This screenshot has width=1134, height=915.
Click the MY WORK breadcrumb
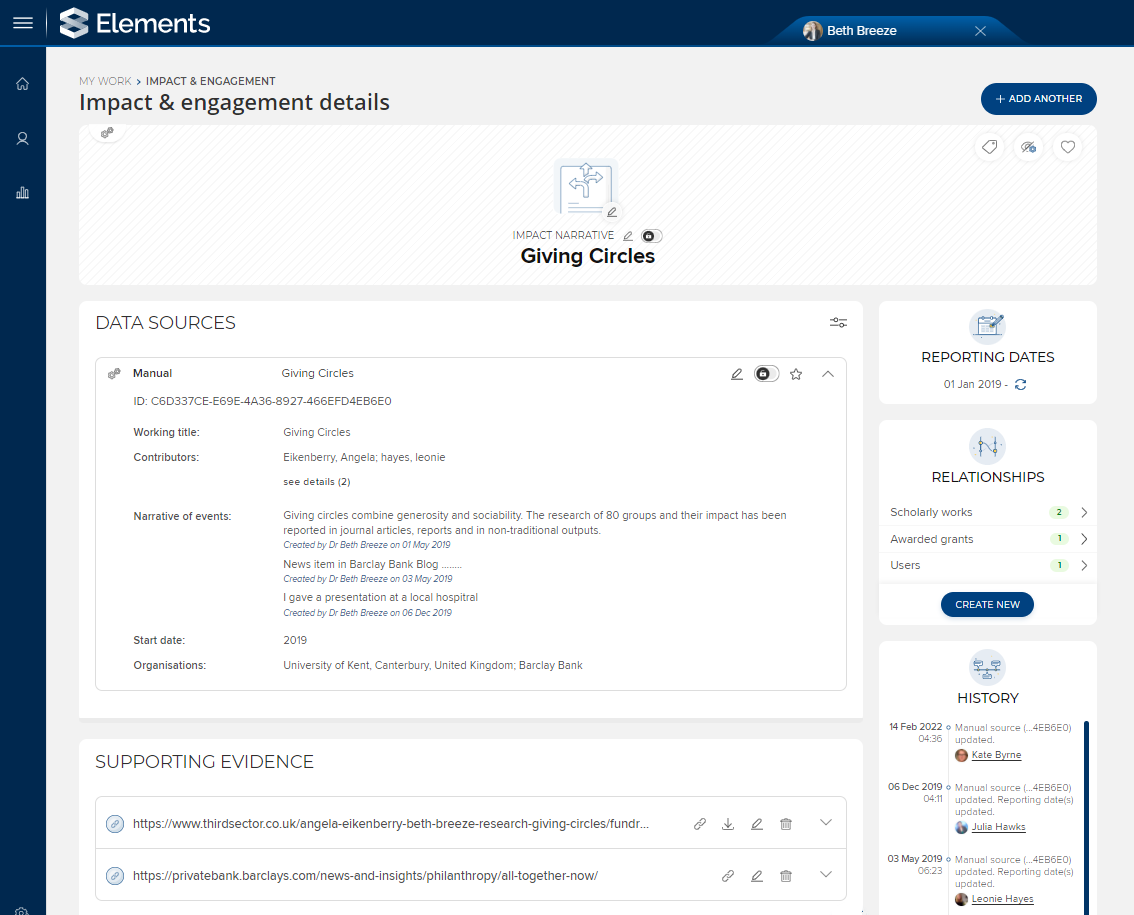(105, 81)
